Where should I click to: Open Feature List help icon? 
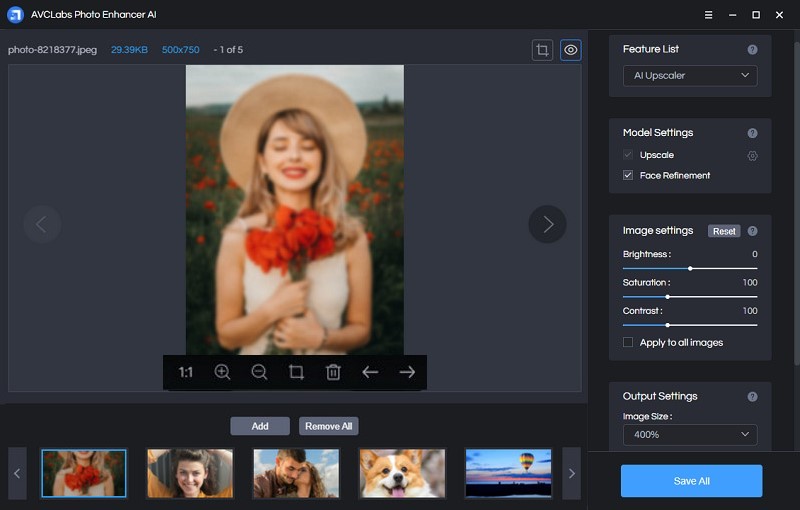tap(753, 49)
